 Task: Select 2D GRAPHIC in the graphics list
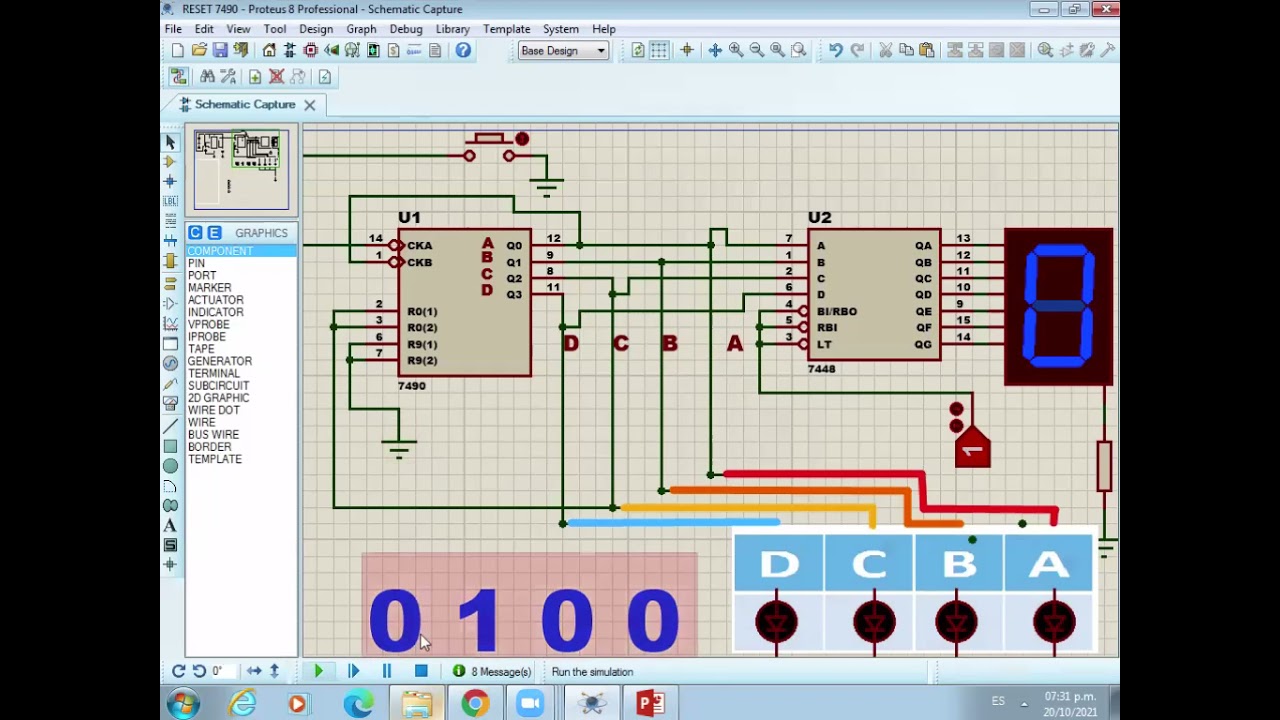[x=218, y=398]
